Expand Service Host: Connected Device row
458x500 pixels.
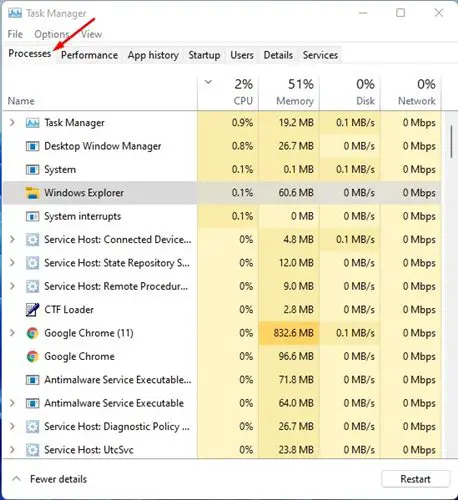tap(12, 239)
